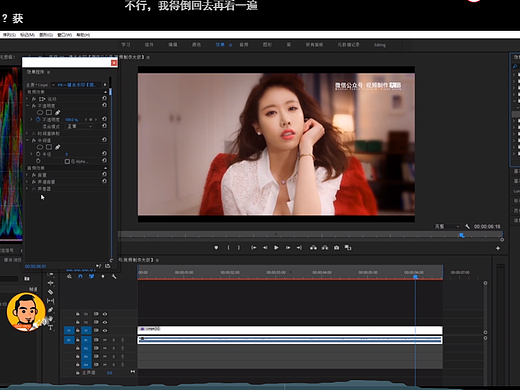
Task: Add marker in program monitor transport
Action: coord(216,248)
